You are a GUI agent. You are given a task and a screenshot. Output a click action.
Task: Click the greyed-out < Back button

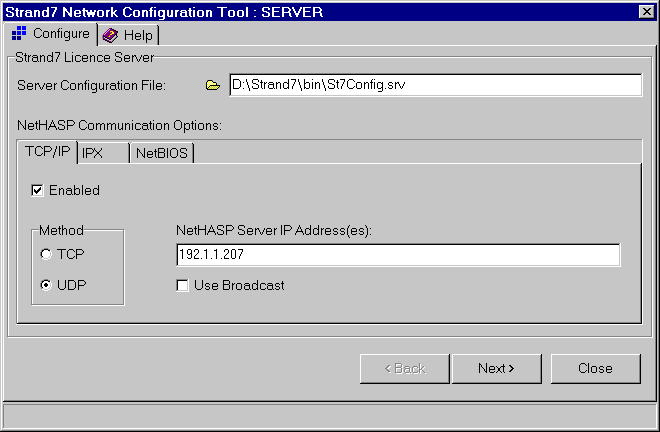coord(405,368)
